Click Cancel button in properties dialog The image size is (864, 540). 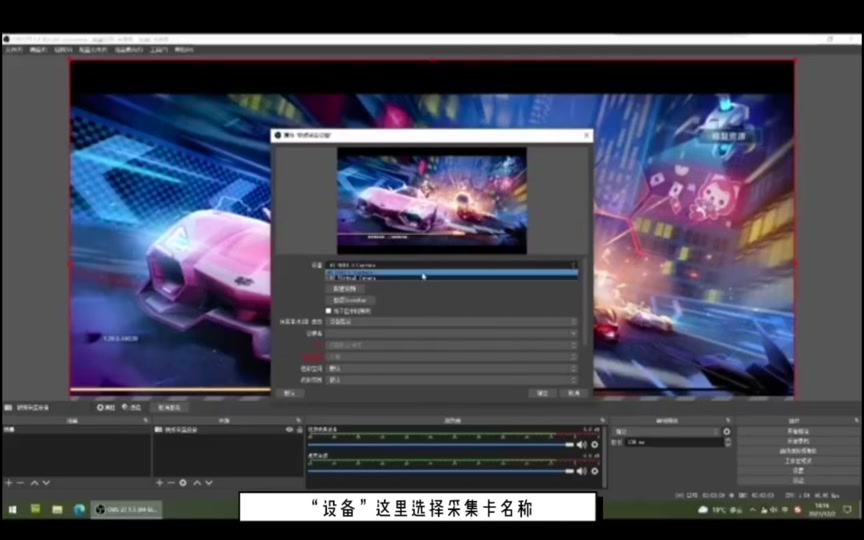coord(574,393)
